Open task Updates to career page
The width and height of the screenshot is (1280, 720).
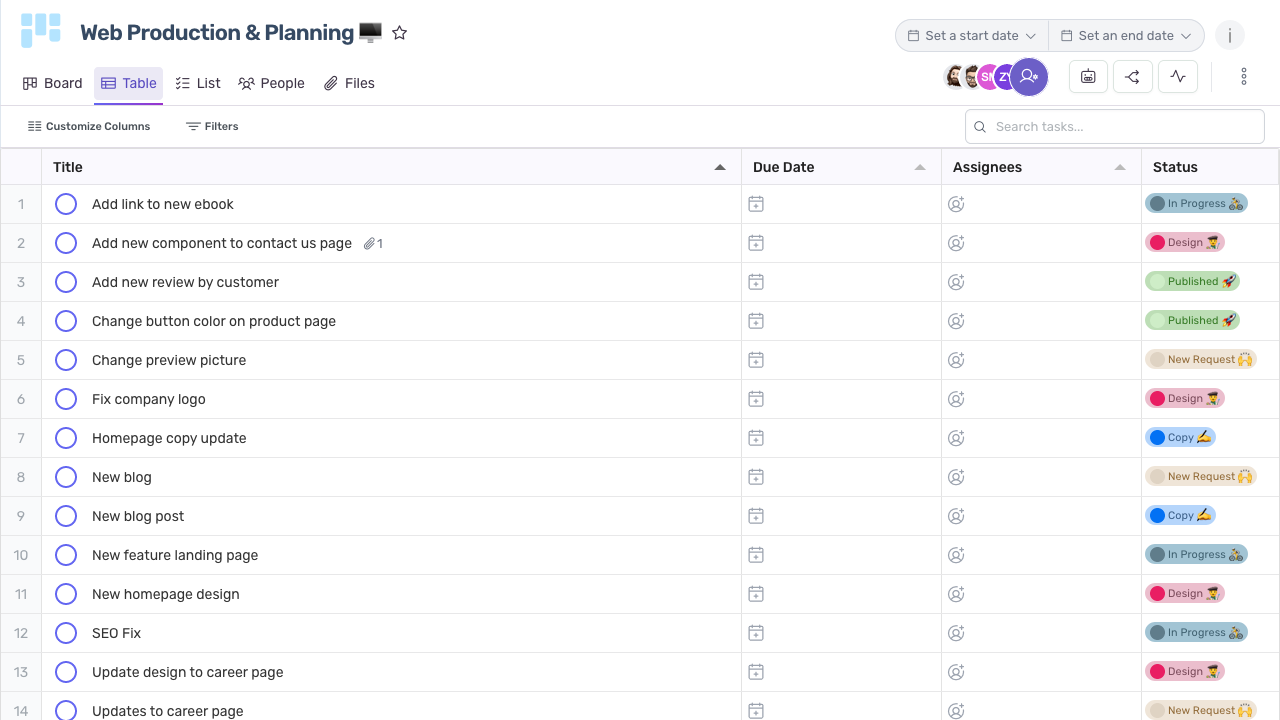(168, 711)
